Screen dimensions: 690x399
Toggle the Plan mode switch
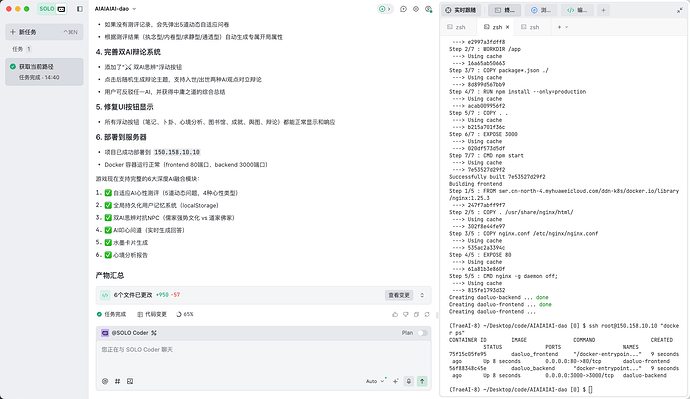(x=422, y=333)
